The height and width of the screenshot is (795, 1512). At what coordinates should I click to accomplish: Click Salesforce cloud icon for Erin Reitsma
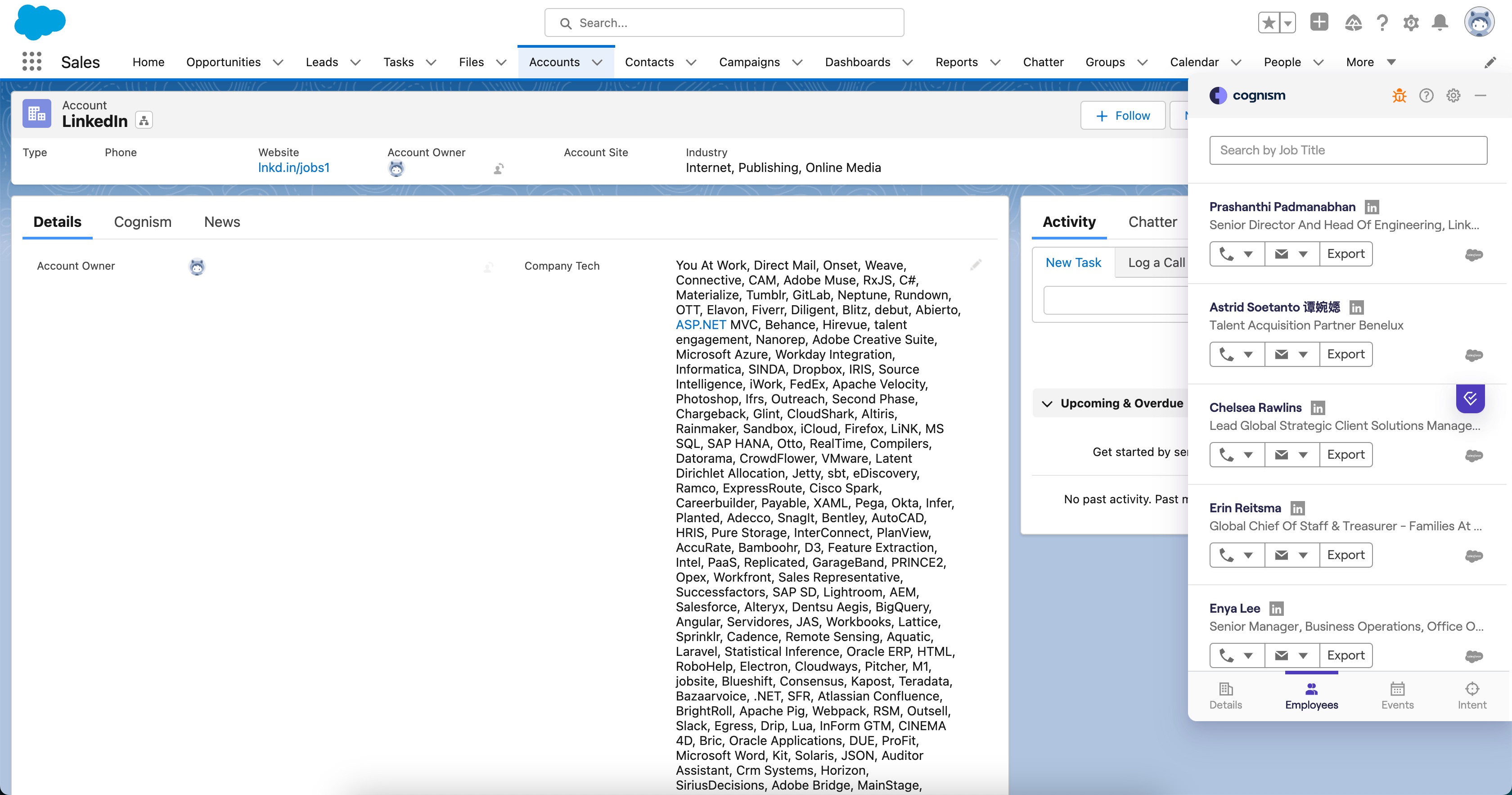(1474, 556)
